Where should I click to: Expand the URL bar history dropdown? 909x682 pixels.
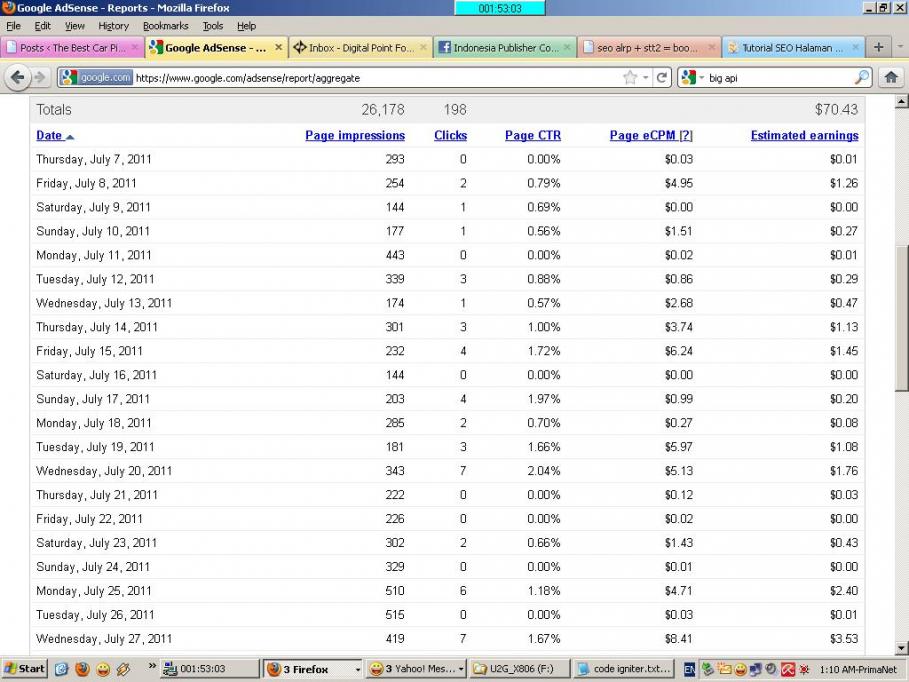[x=646, y=77]
